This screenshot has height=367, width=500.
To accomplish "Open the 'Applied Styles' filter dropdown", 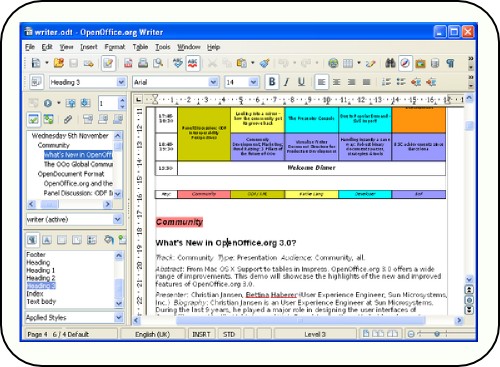I will point(119,318).
